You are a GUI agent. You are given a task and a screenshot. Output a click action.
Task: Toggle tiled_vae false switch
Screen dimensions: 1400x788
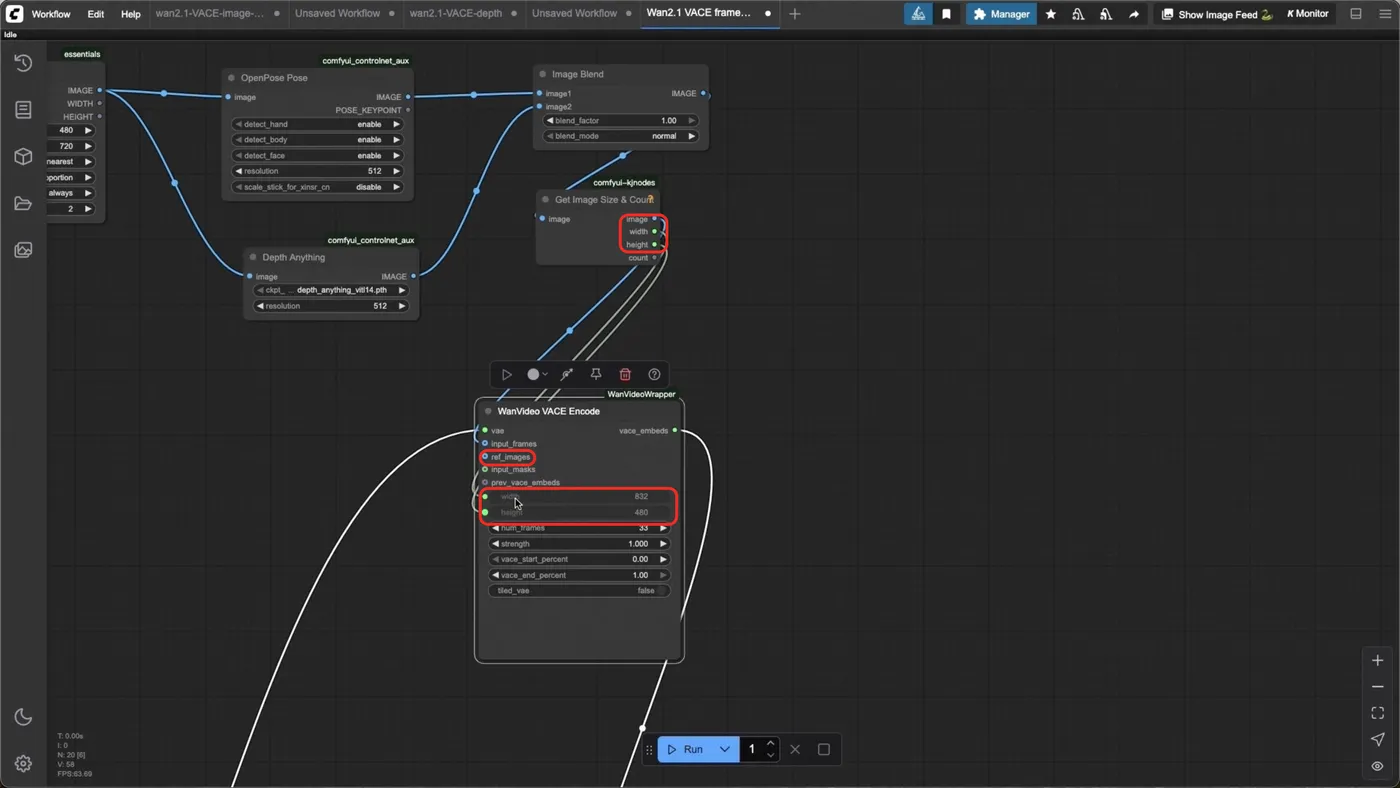click(578, 591)
